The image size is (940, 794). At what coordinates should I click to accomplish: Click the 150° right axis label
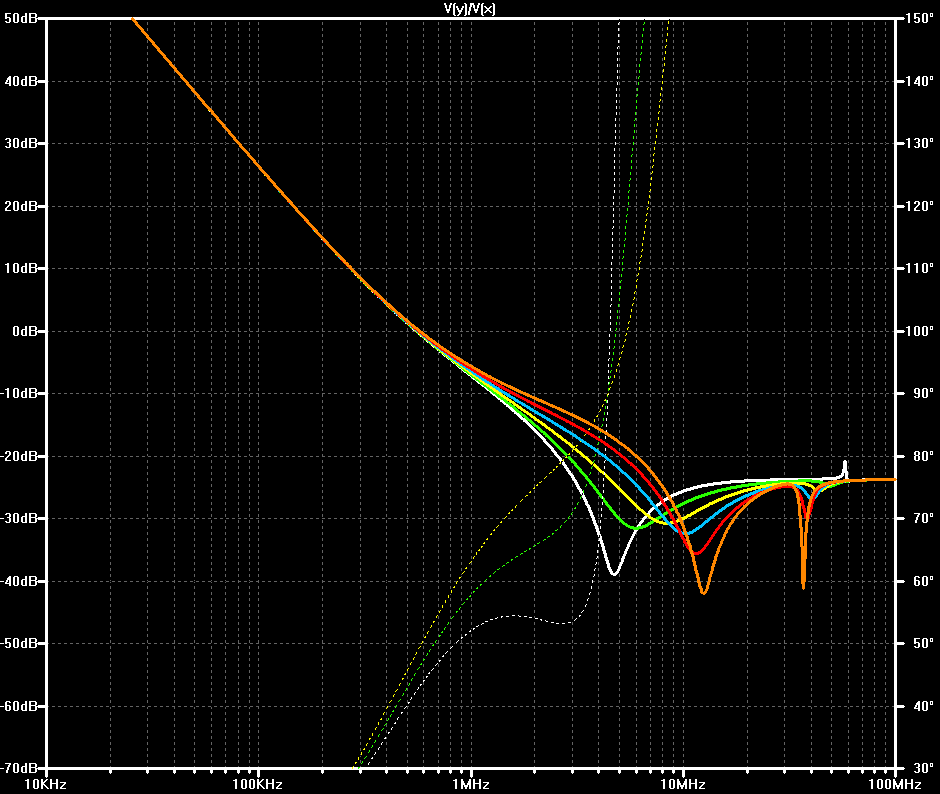point(920,19)
